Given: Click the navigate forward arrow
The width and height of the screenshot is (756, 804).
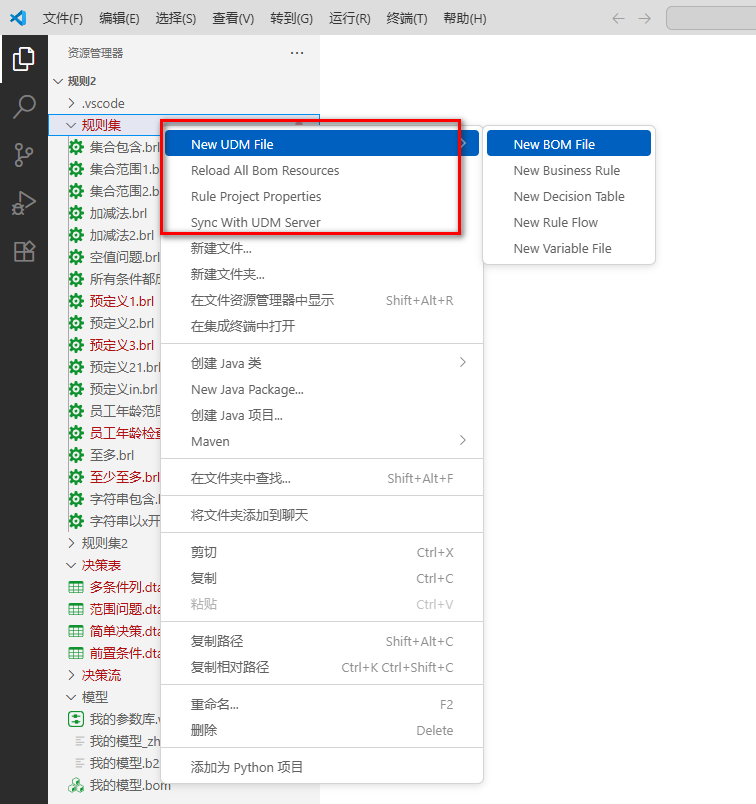Looking at the screenshot, I should click(x=645, y=19).
